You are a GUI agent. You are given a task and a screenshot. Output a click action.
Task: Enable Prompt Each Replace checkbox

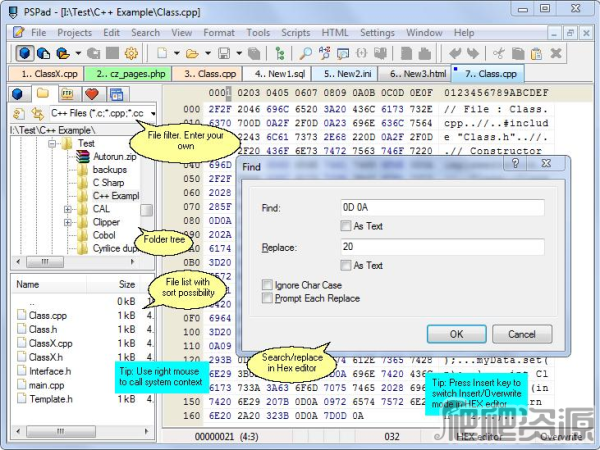point(267,298)
